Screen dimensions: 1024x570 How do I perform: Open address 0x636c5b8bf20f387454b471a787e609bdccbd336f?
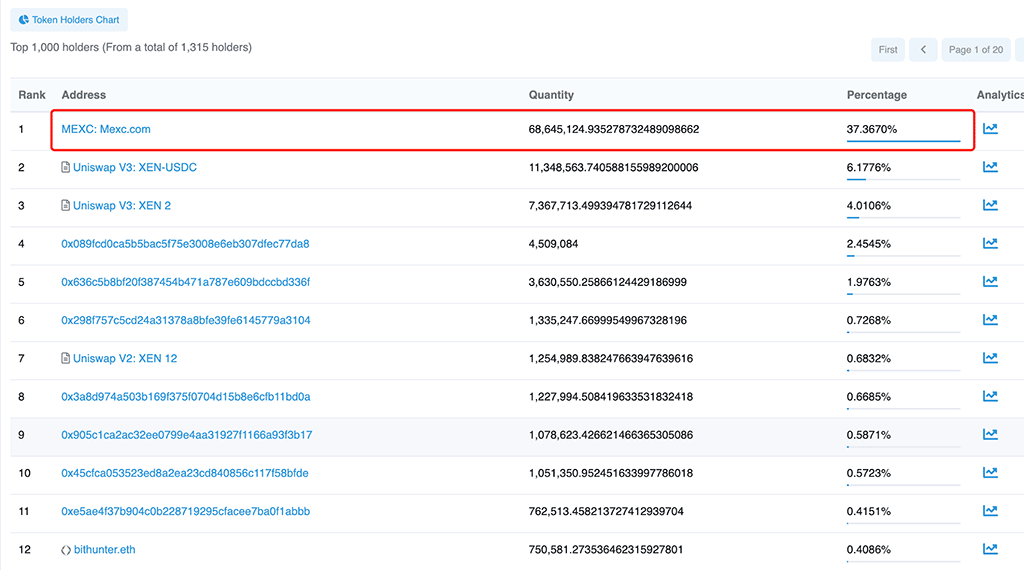coord(185,282)
